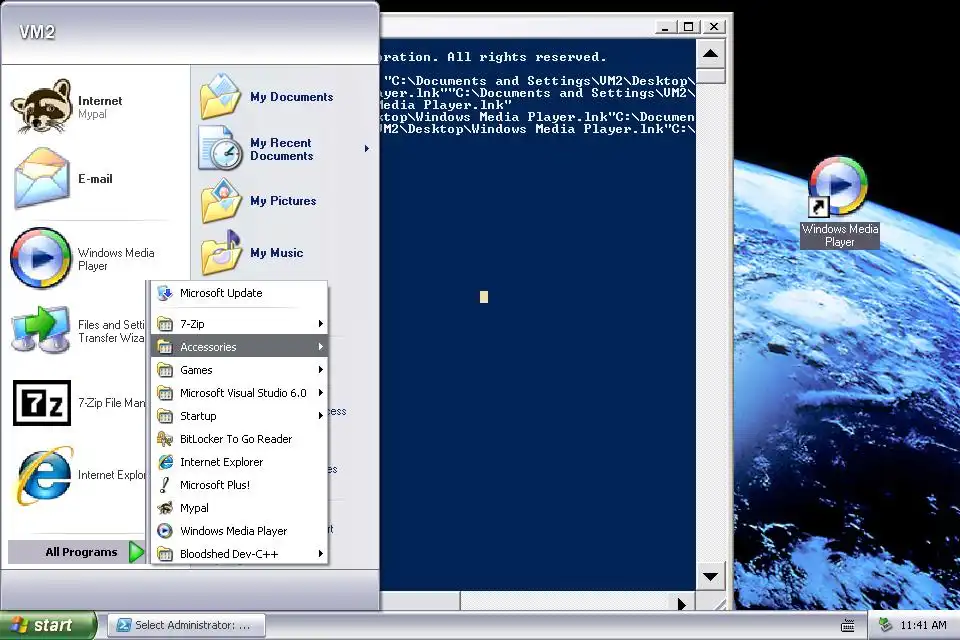Click Microsoft Visual Studio 6.0 folder icon
This screenshot has width=960, height=640.
coord(165,393)
